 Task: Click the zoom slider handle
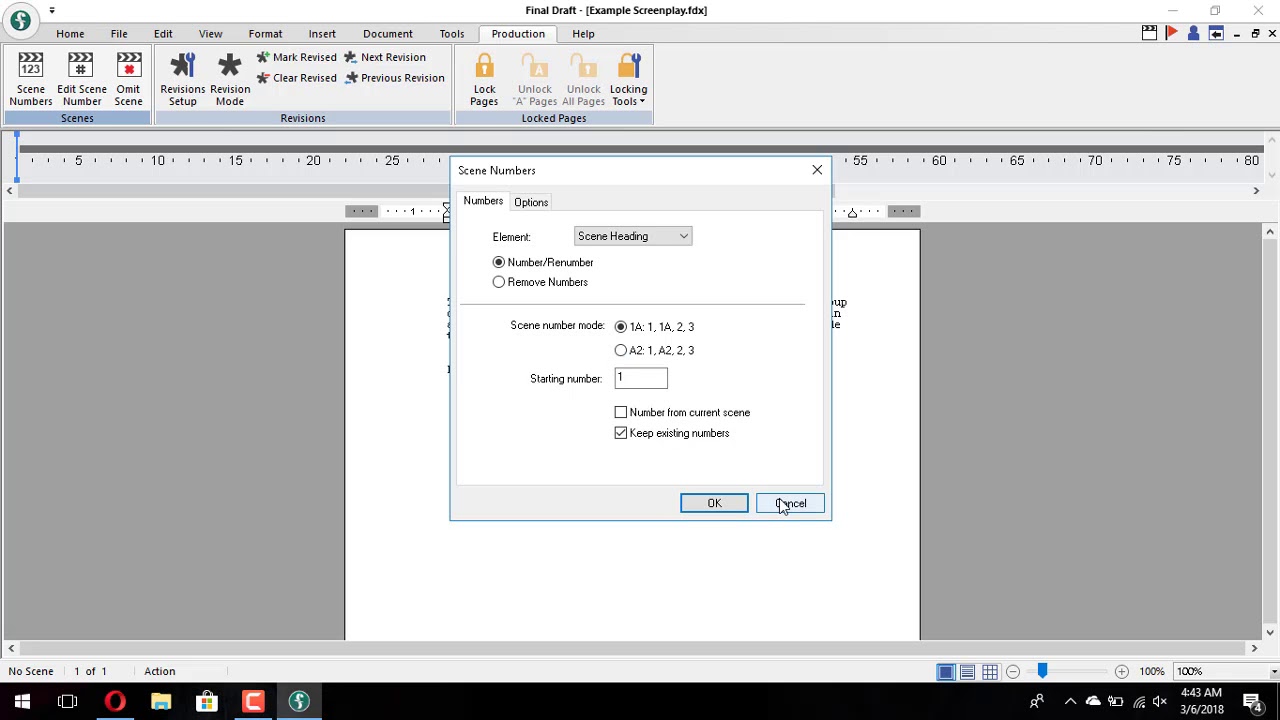pyautogui.click(x=1042, y=671)
